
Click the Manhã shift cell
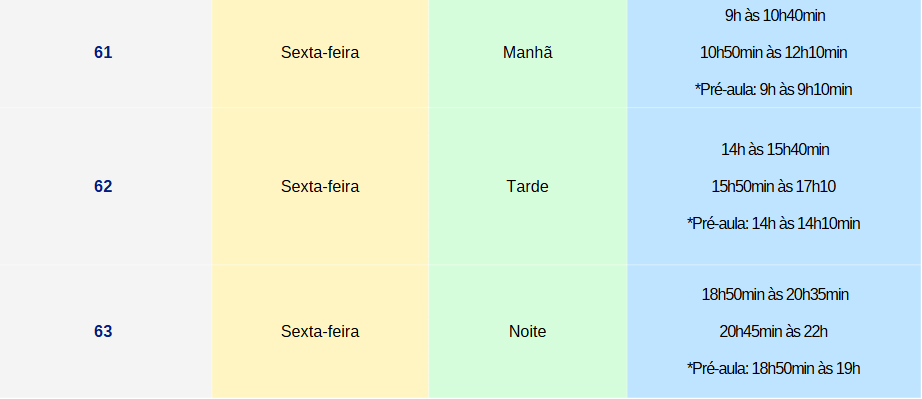coord(527,53)
